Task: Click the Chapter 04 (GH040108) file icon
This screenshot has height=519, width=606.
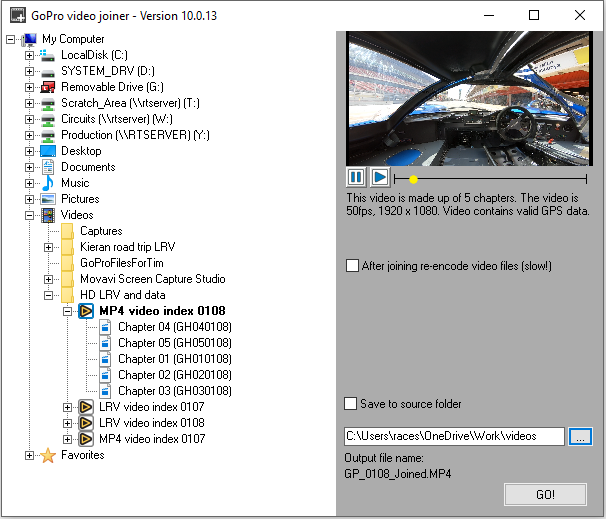Action: (x=106, y=327)
